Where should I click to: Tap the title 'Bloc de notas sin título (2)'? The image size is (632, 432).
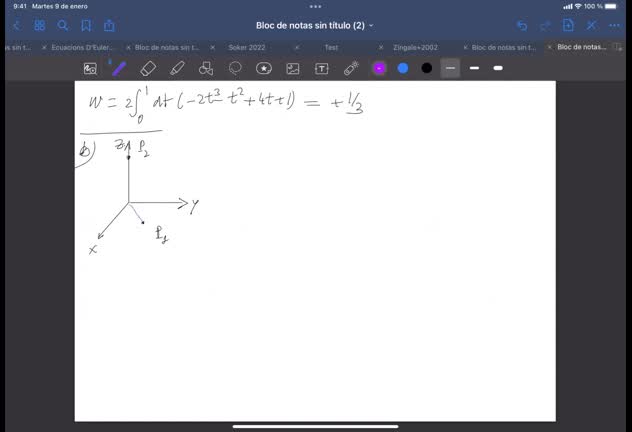click(x=310, y=26)
